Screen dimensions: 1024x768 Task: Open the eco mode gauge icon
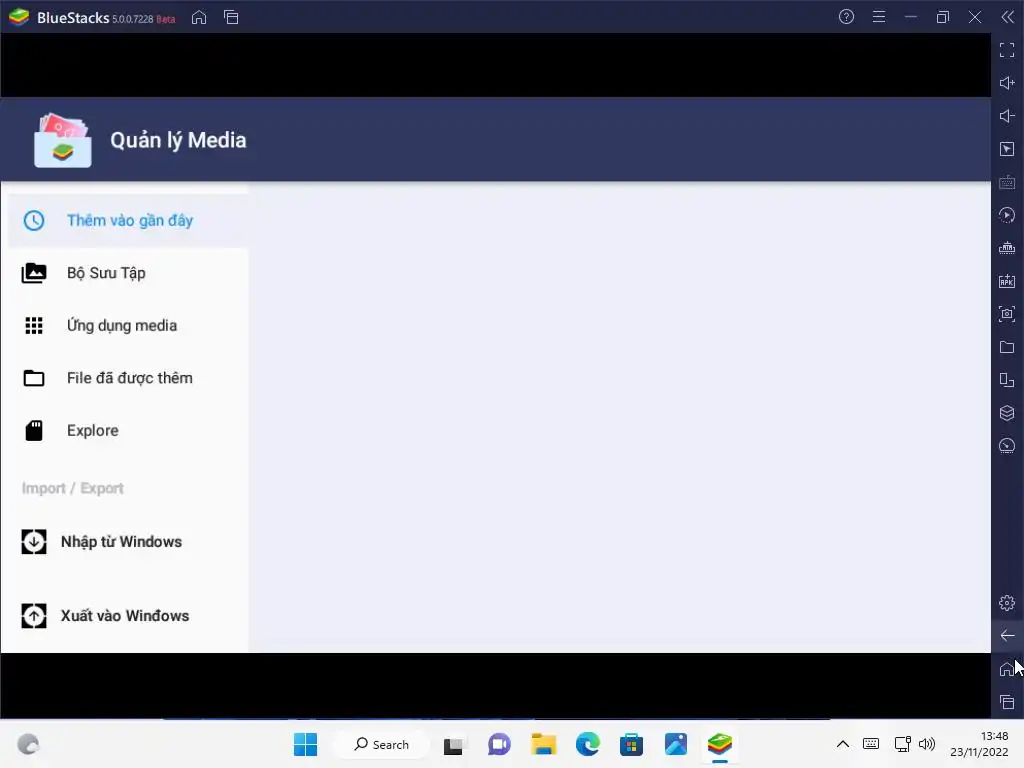point(1007,446)
